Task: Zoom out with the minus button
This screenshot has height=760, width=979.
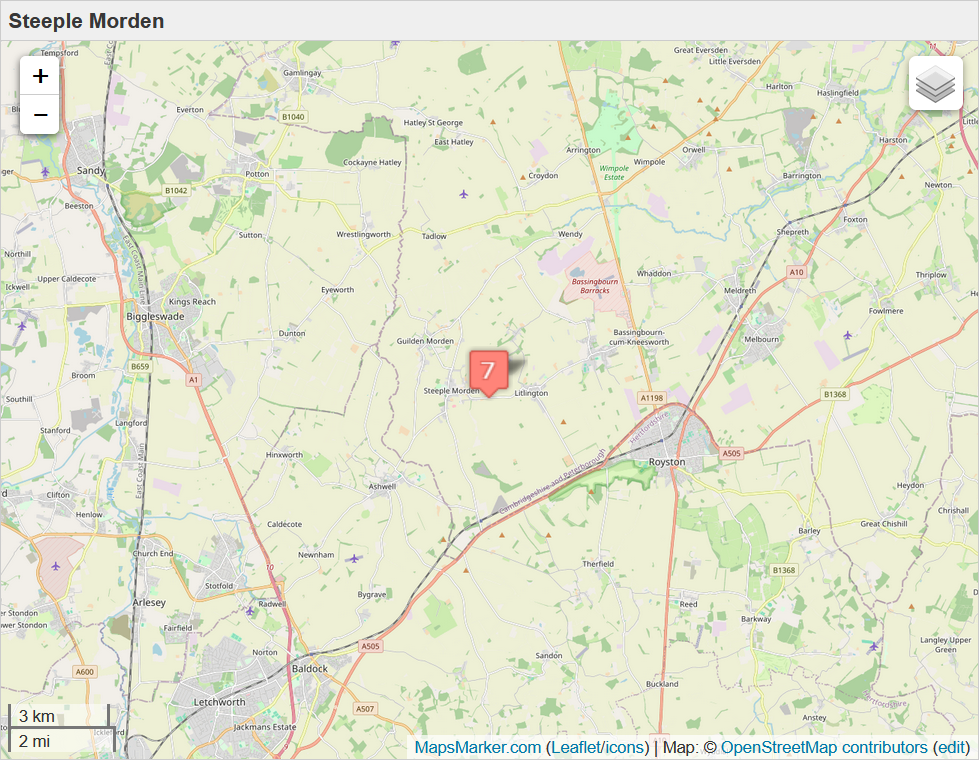Action: (40, 115)
